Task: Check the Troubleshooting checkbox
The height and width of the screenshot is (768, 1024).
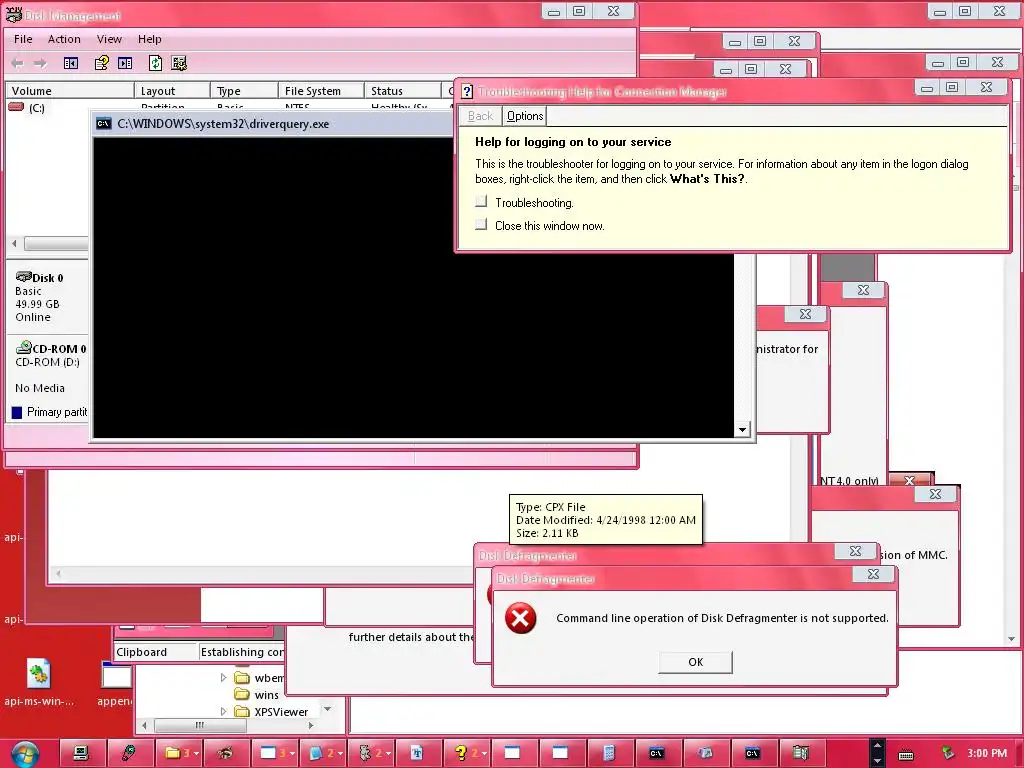Action: click(481, 202)
